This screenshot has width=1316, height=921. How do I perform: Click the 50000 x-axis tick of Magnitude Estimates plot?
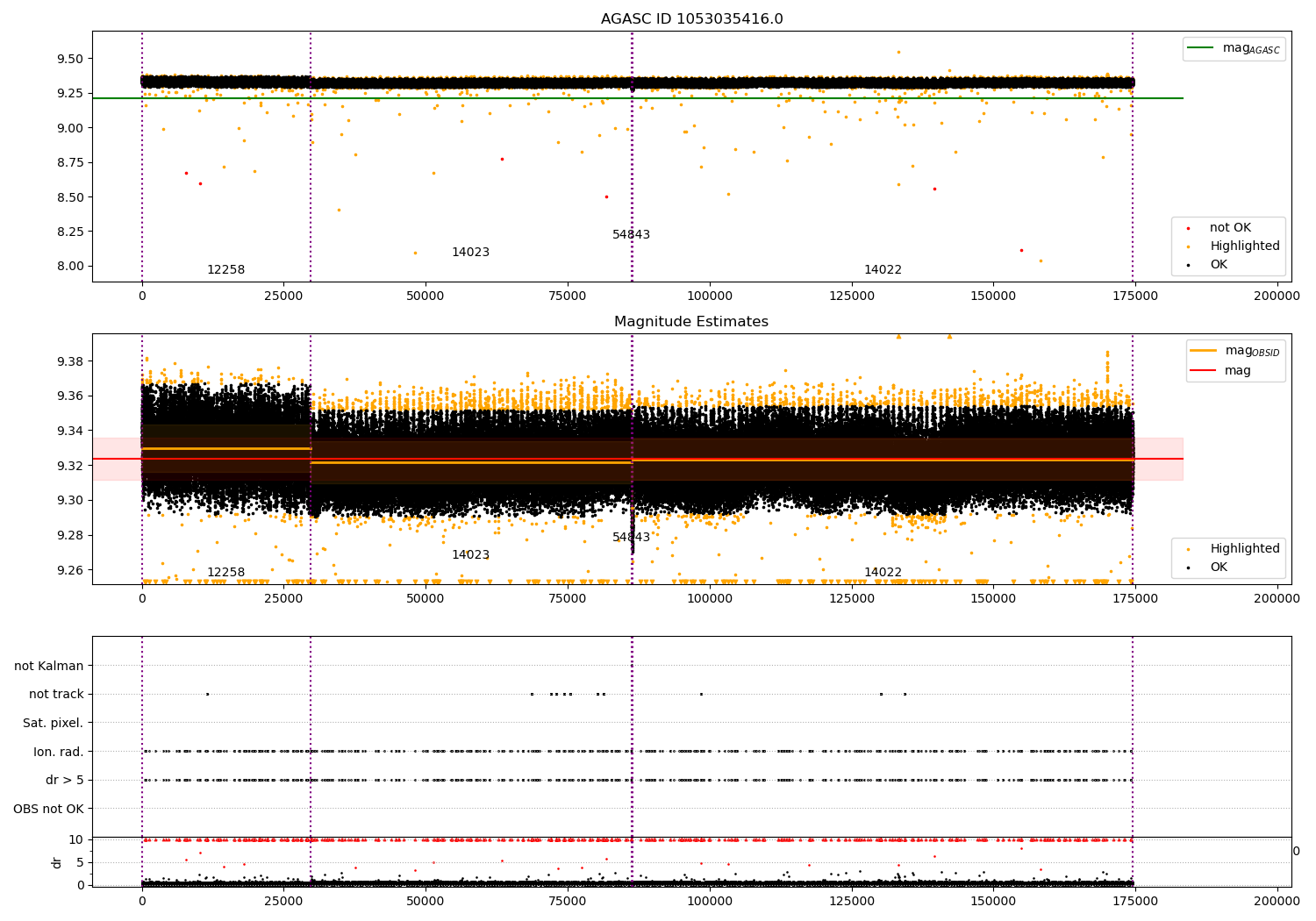point(426,599)
